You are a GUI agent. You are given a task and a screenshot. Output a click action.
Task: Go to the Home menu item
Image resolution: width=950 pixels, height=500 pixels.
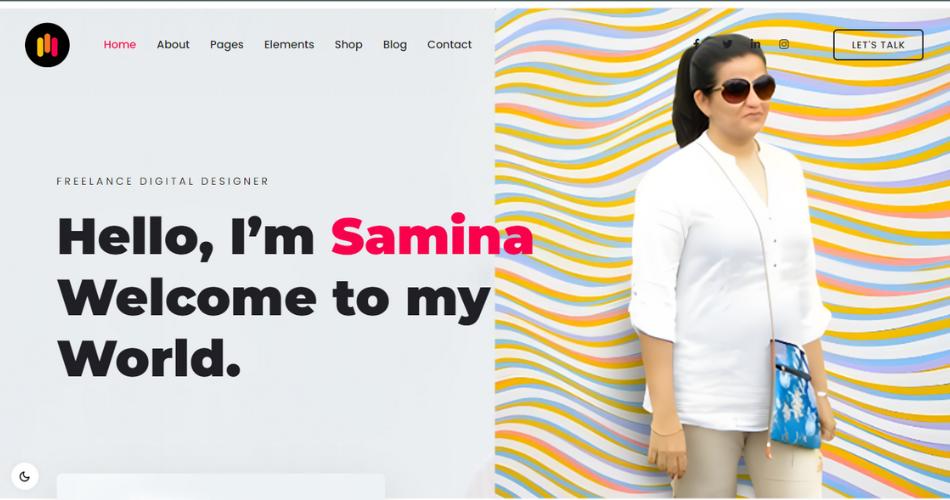pyautogui.click(x=120, y=44)
